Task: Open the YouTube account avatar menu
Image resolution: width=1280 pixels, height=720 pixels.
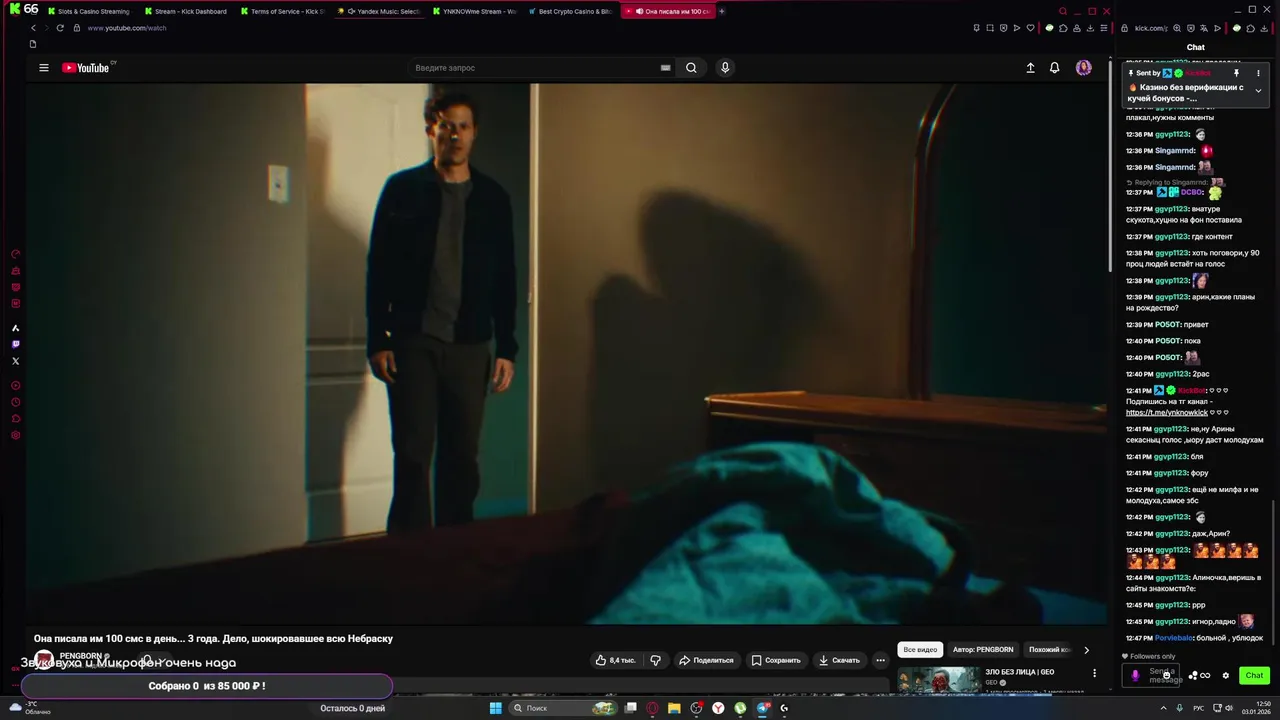Action: pos(1083,68)
